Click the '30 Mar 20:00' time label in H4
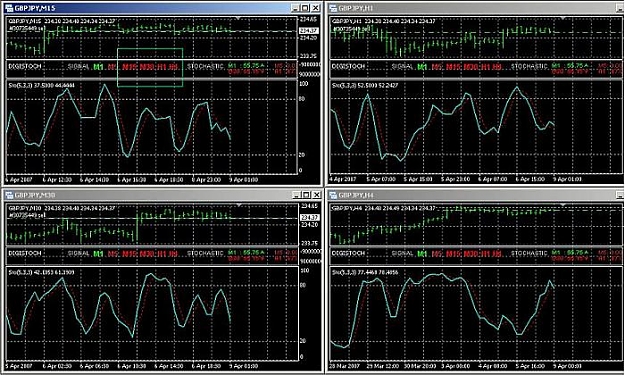 click(x=419, y=366)
